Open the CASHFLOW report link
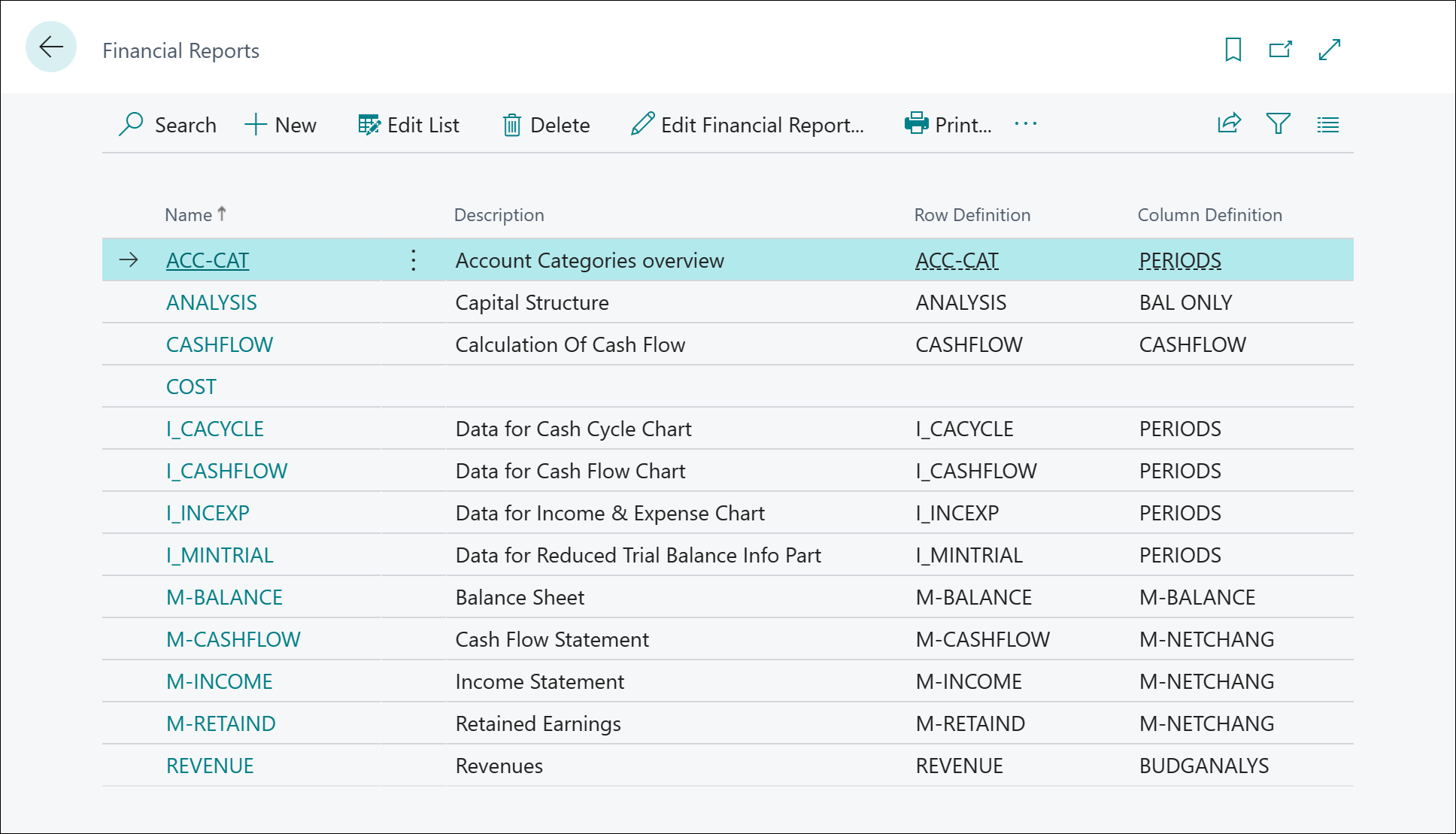 (x=219, y=344)
